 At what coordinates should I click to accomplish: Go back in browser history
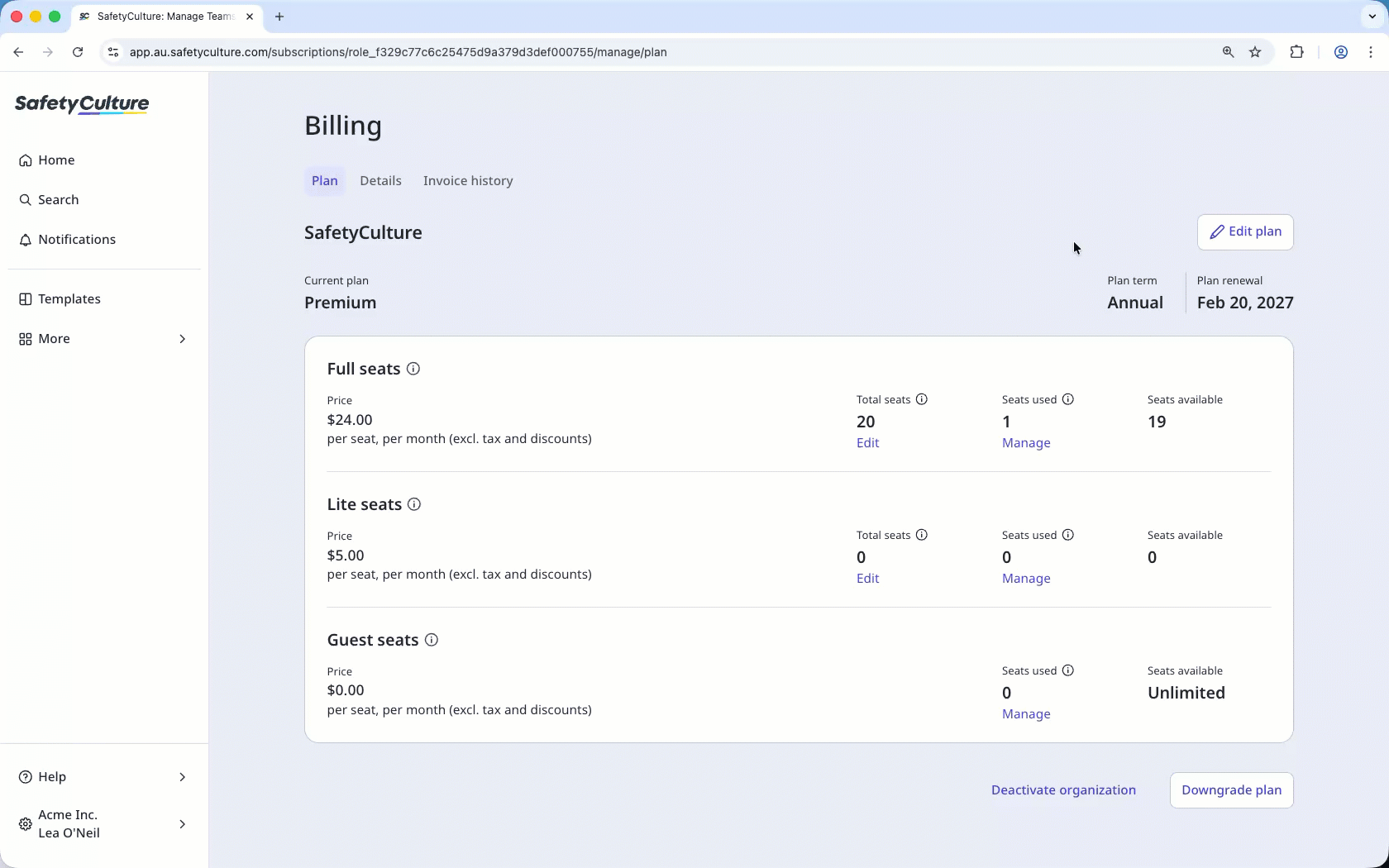[x=18, y=52]
